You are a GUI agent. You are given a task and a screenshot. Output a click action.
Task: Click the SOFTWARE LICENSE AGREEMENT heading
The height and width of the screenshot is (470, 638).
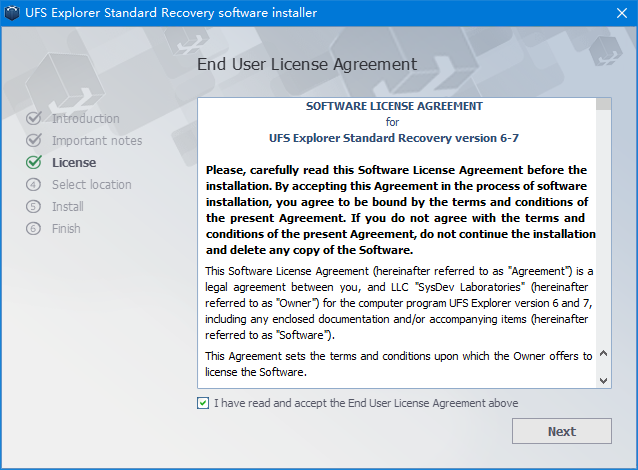tap(394, 106)
